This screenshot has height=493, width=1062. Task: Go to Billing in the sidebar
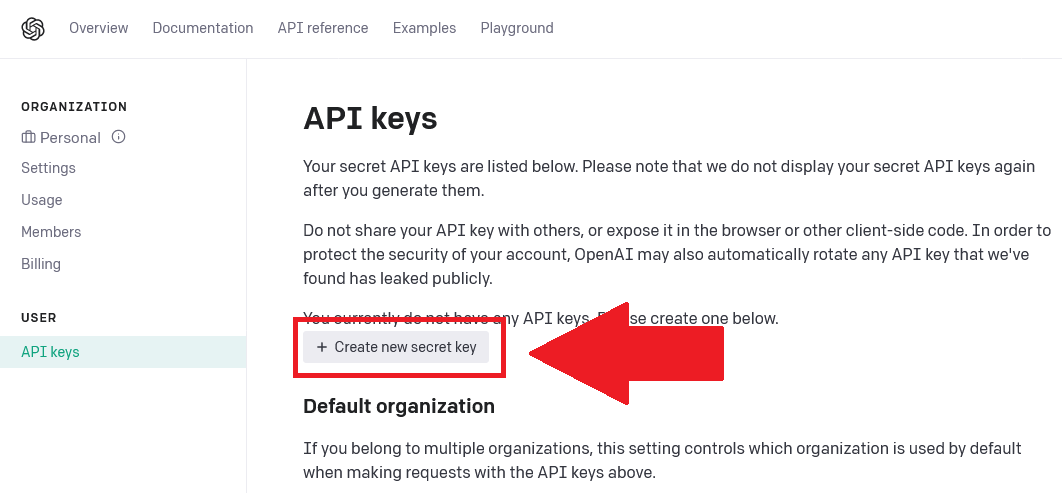(x=41, y=263)
